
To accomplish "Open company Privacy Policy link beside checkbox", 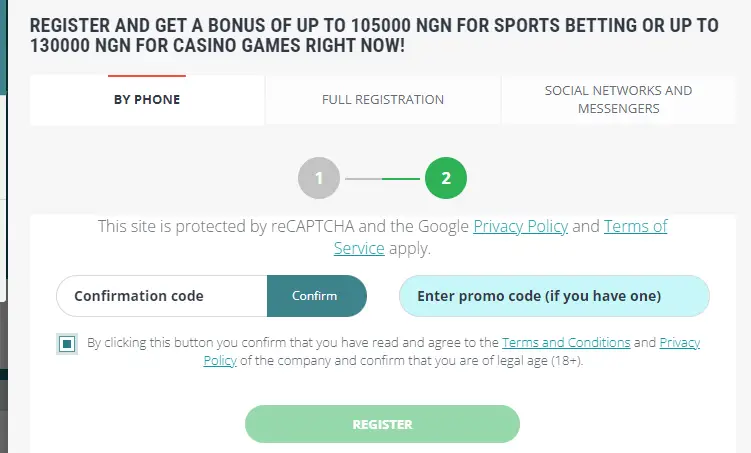I will click(x=679, y=343).
